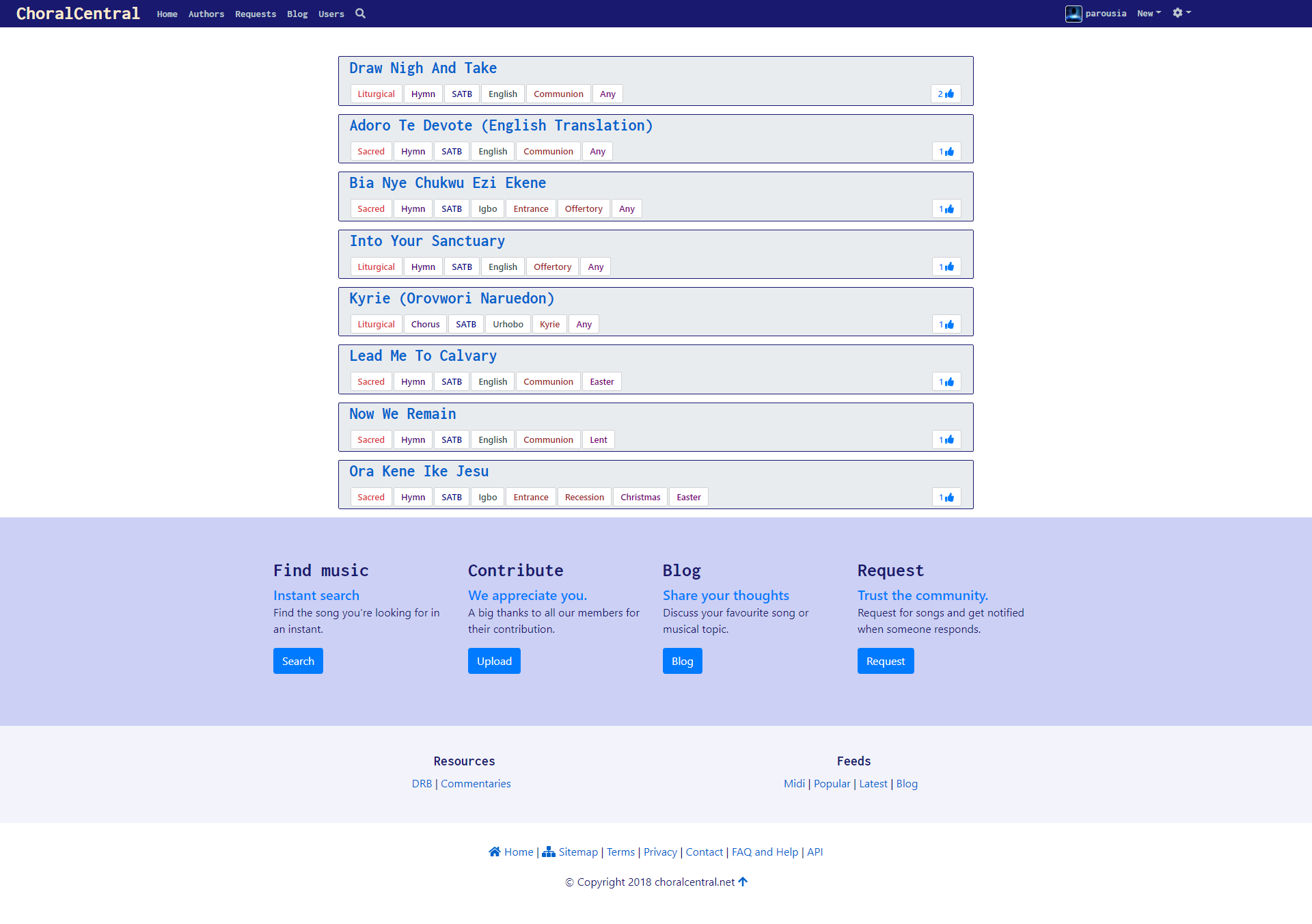This screenshot has width=1312, height=924.
Task: Go to Requests in the navbar
Action: (x=256, y=14)
